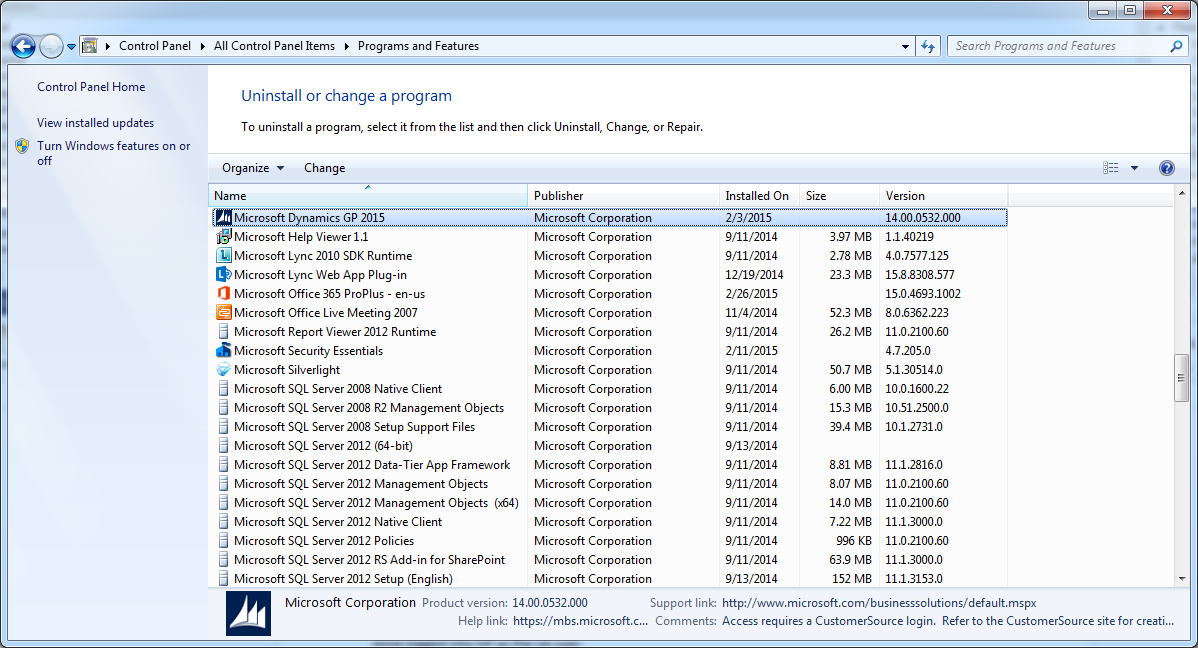This screenshot has height=648, width=1198.
Task: Refresh the Programs and Features list
Action: [x=928, y=47]
